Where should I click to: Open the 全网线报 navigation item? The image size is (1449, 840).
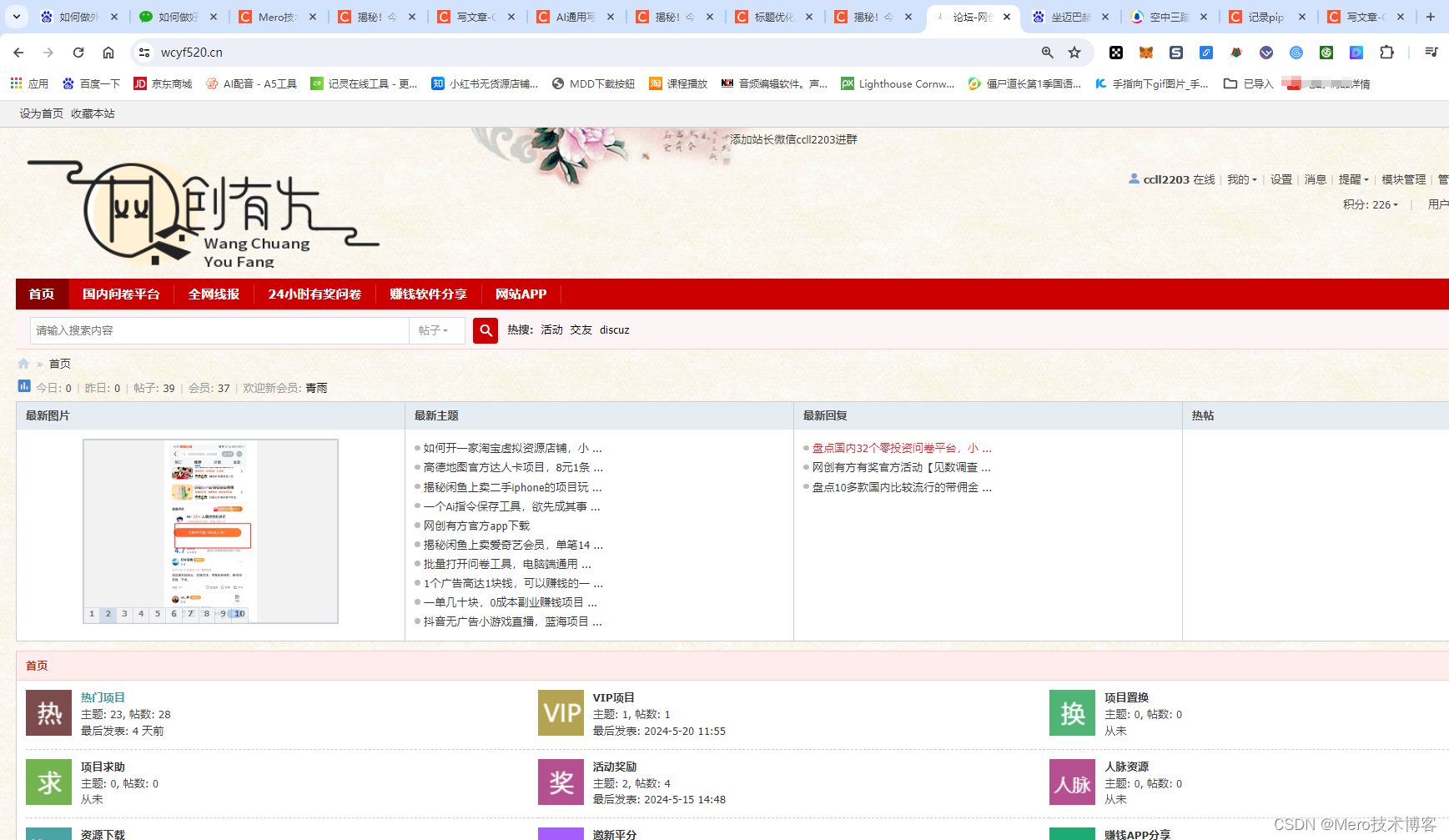pyautogui.click(x=214, y=294)
